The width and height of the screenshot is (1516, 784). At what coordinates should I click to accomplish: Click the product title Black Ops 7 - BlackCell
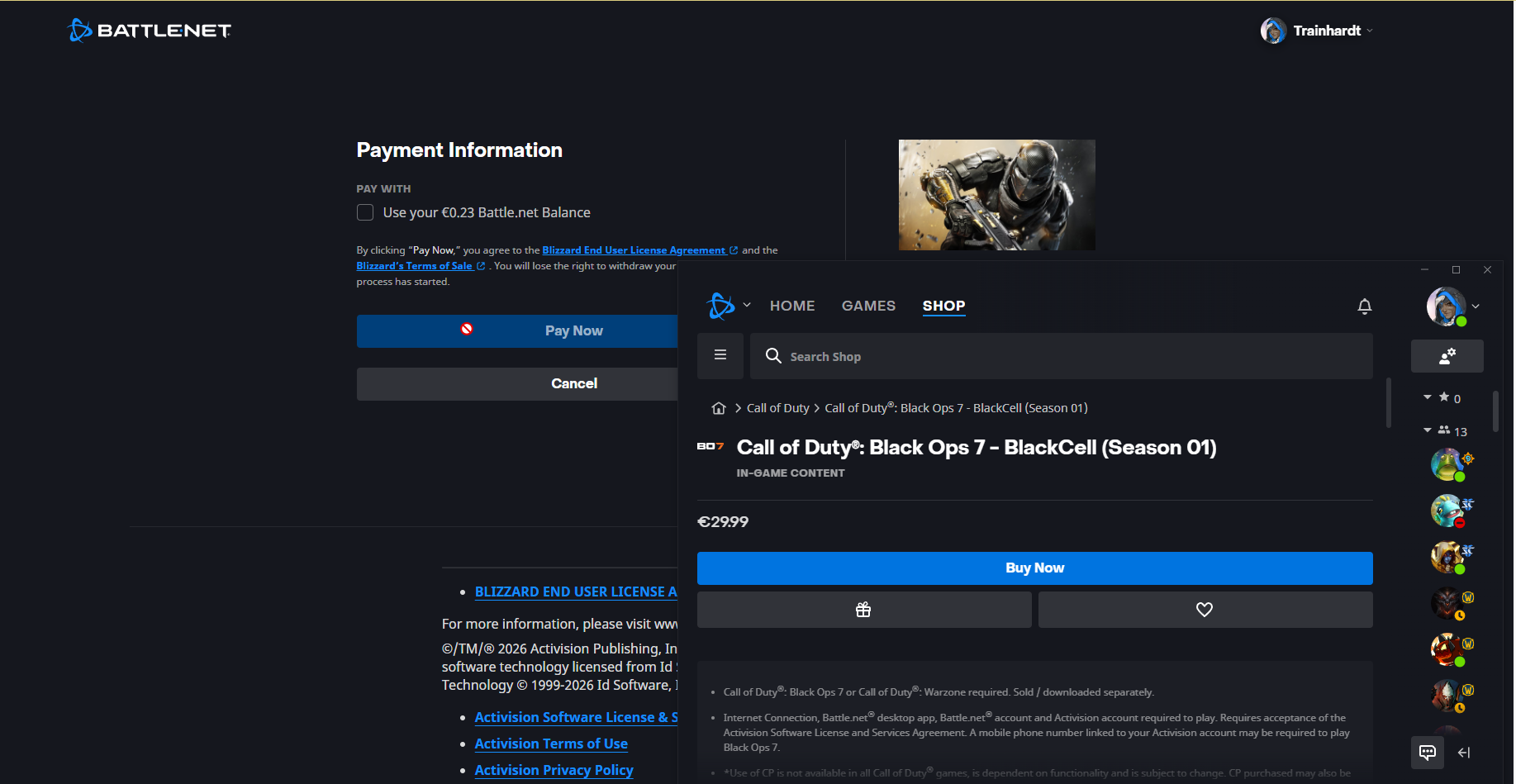tap(977, 448)
